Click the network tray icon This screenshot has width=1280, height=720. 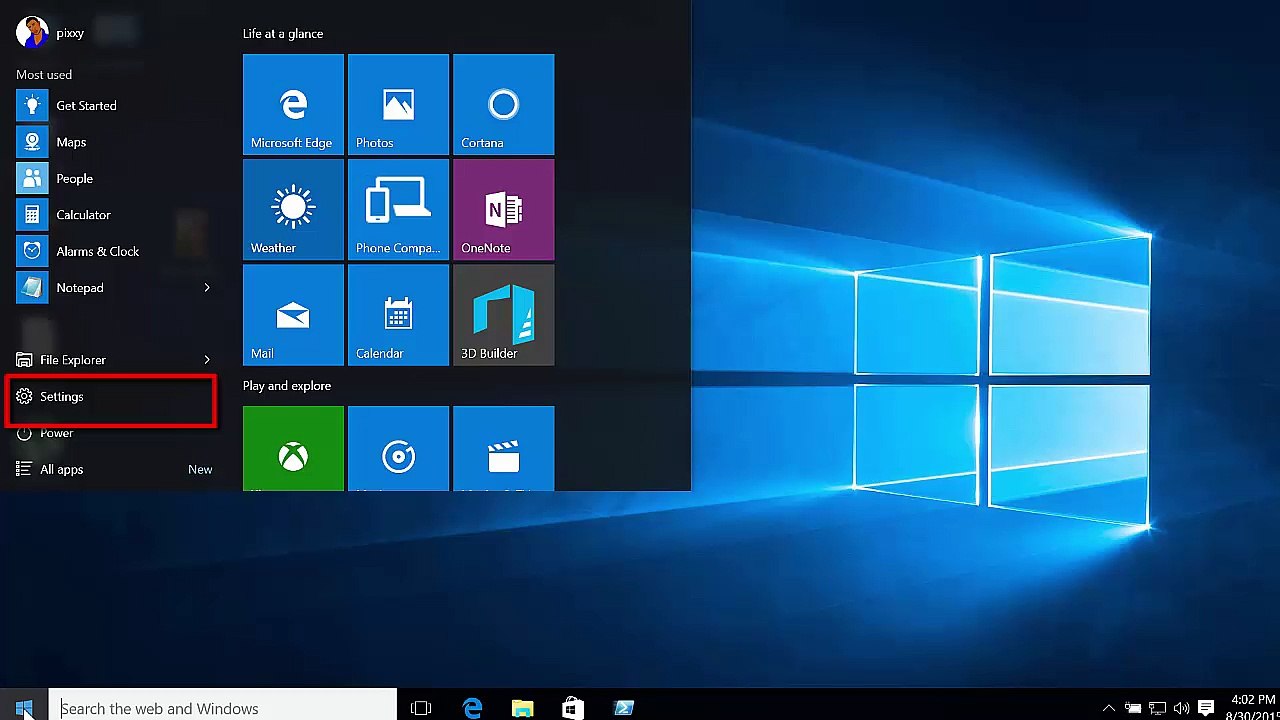[1157, 708]
